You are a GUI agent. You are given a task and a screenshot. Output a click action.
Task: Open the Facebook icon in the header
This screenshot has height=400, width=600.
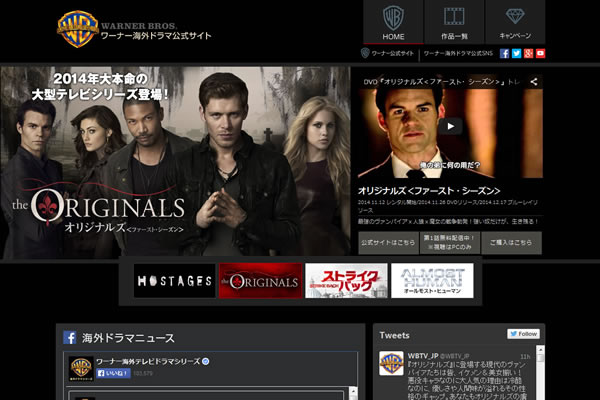tap(504, 53)
